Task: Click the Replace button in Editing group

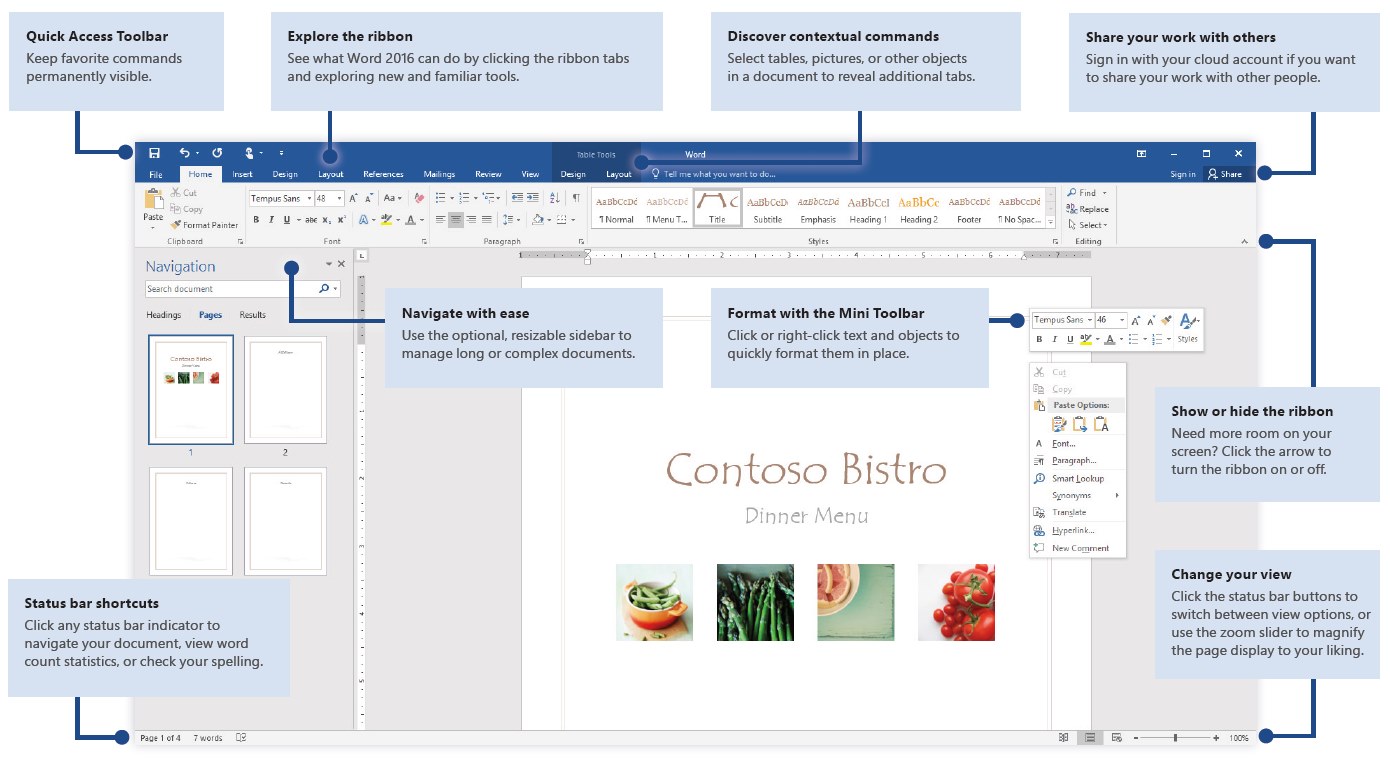Action: click(1087, 209)
